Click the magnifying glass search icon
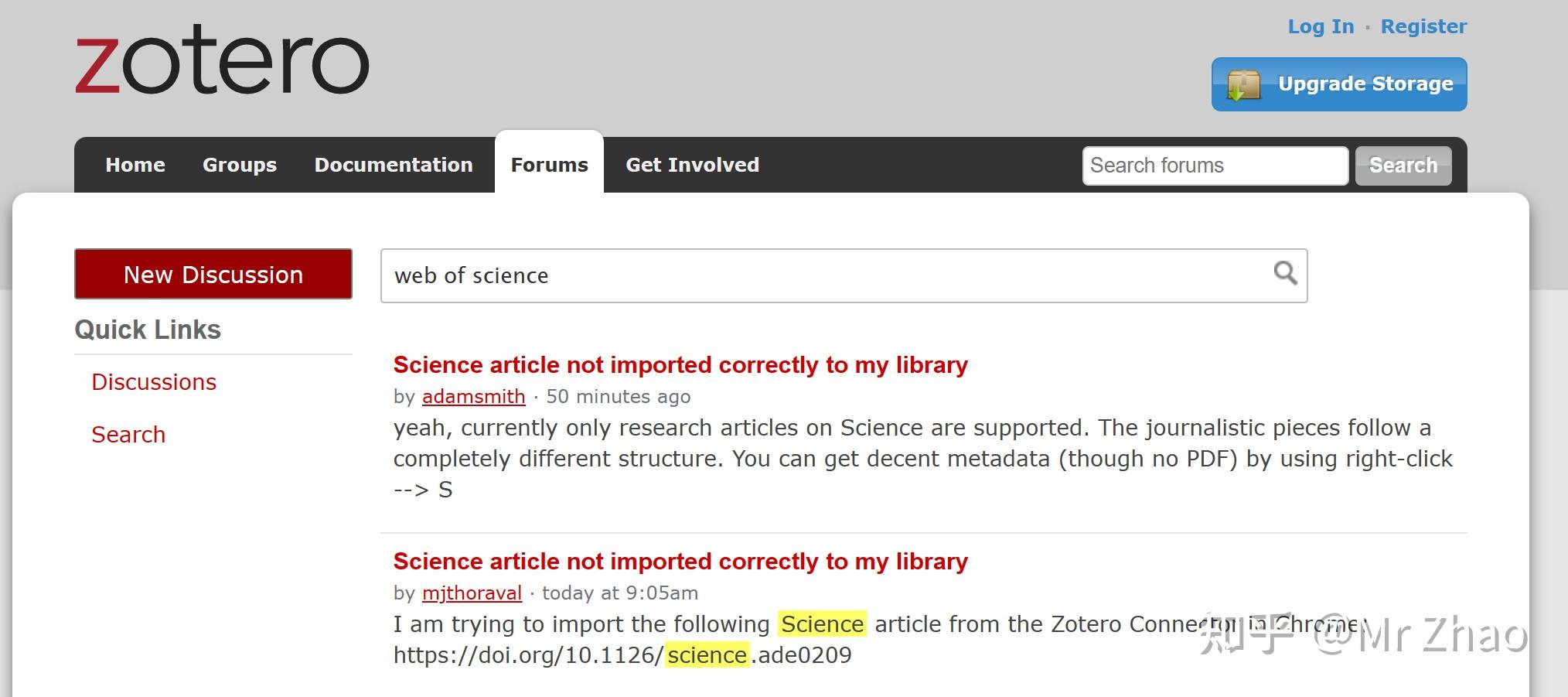1568x697 pixels. (x=1284, y=273)
